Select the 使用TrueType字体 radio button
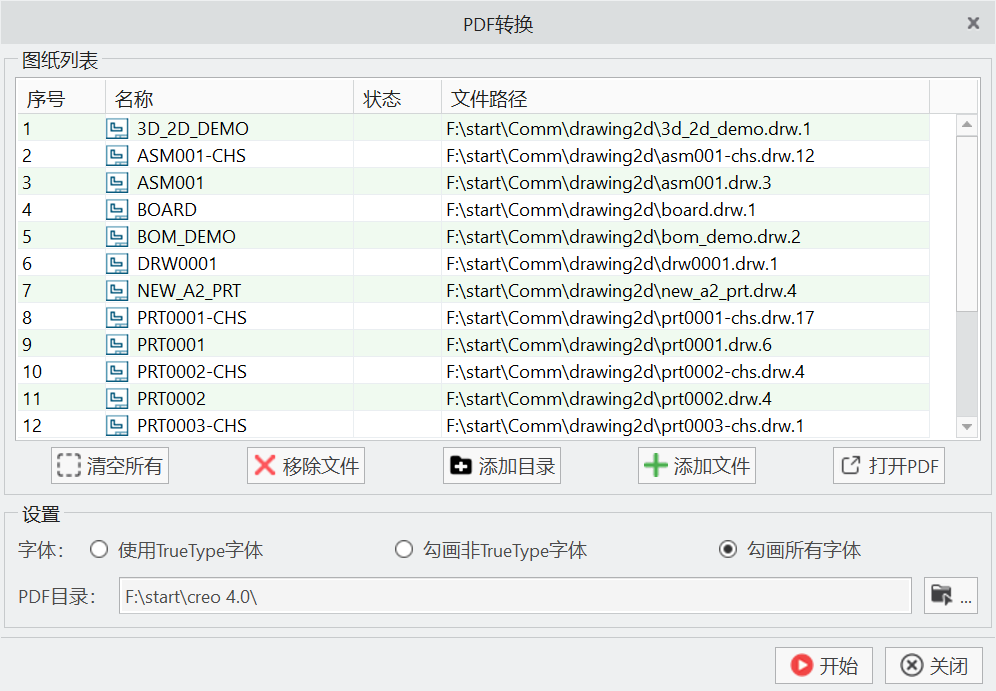The width and height of the screenshot is (996, 691). click(99, 549)
